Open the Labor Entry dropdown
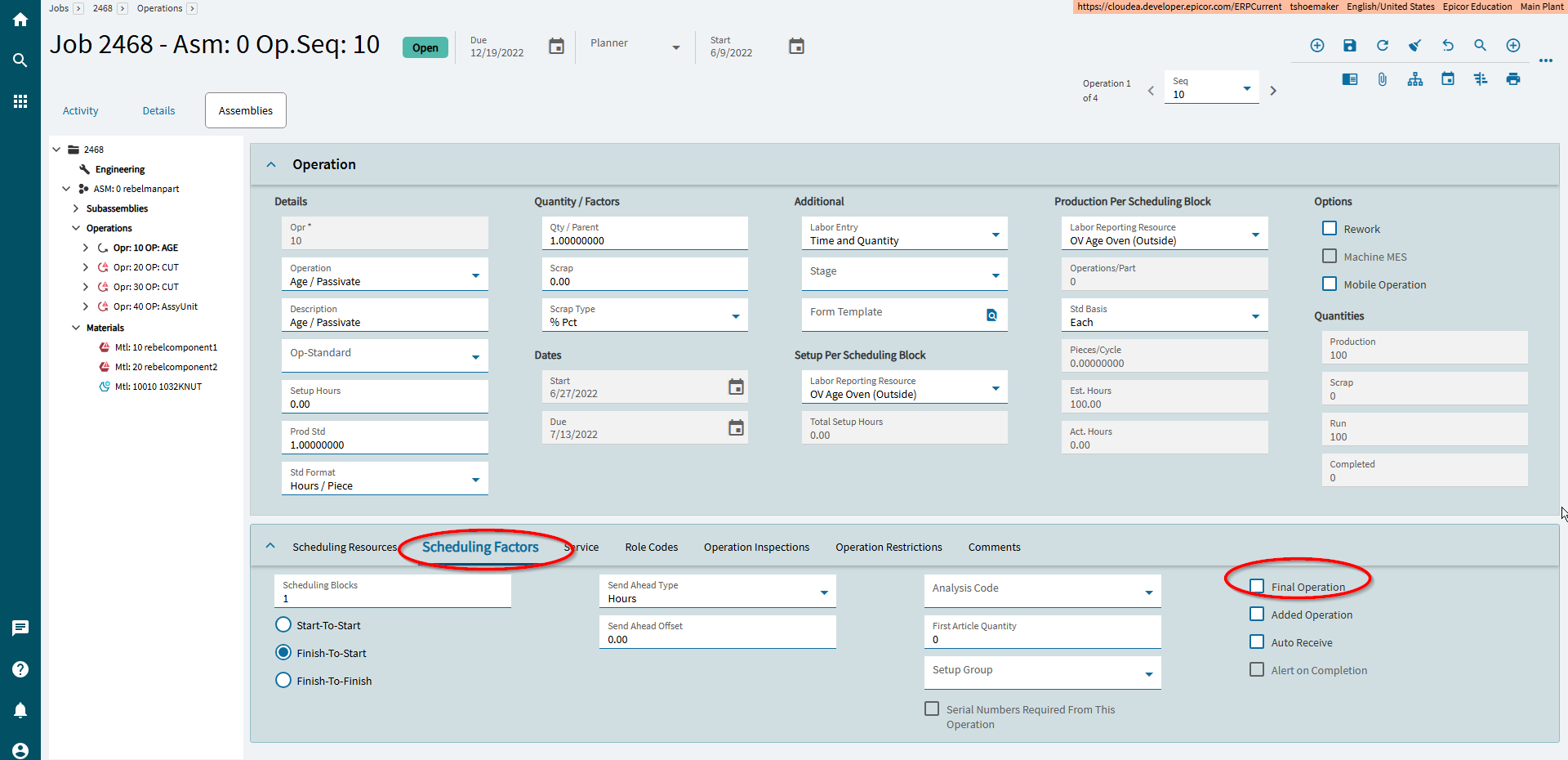The image size is (1568, 760). [995, 235]
